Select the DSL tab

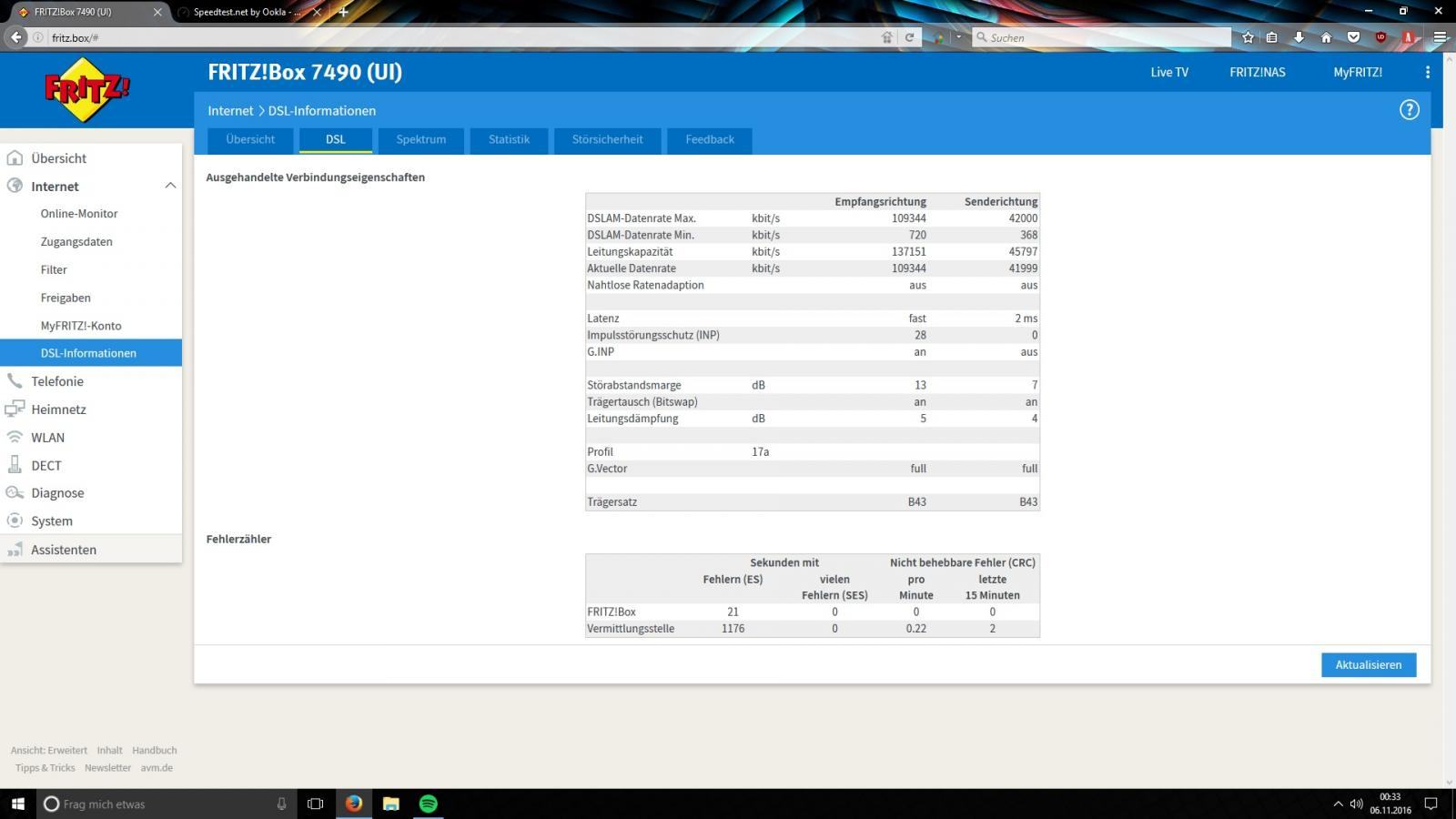click(336, 140)
